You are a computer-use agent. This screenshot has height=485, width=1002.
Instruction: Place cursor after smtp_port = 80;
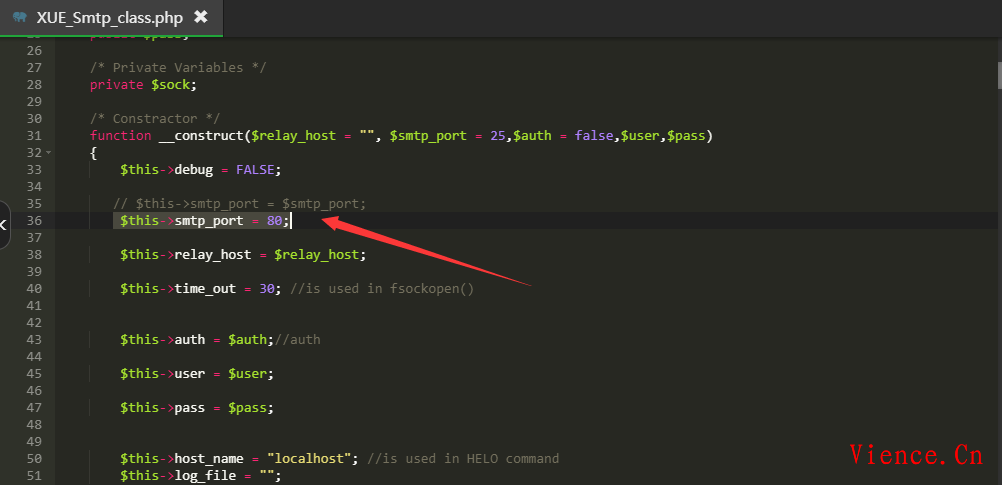pyautogui.click(x=291, y=221)
